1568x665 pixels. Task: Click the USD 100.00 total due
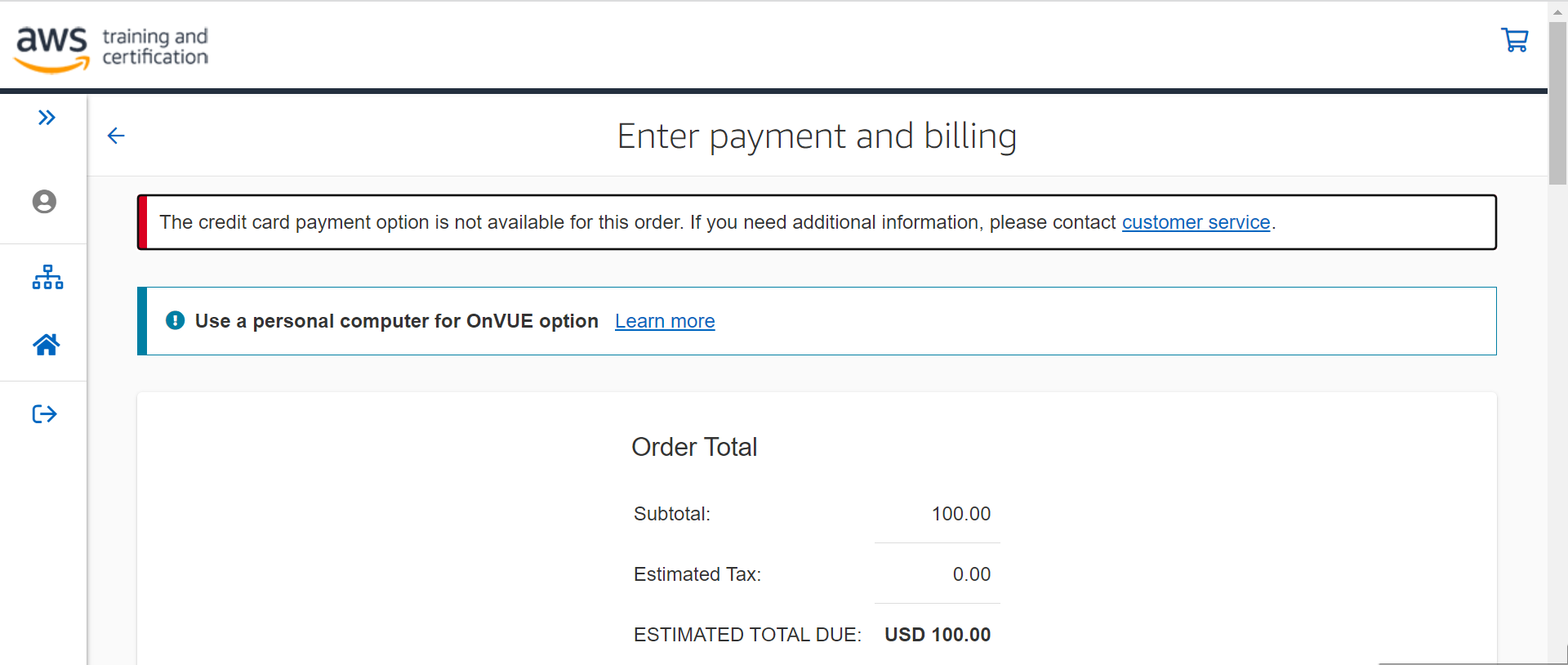point(938,635)
